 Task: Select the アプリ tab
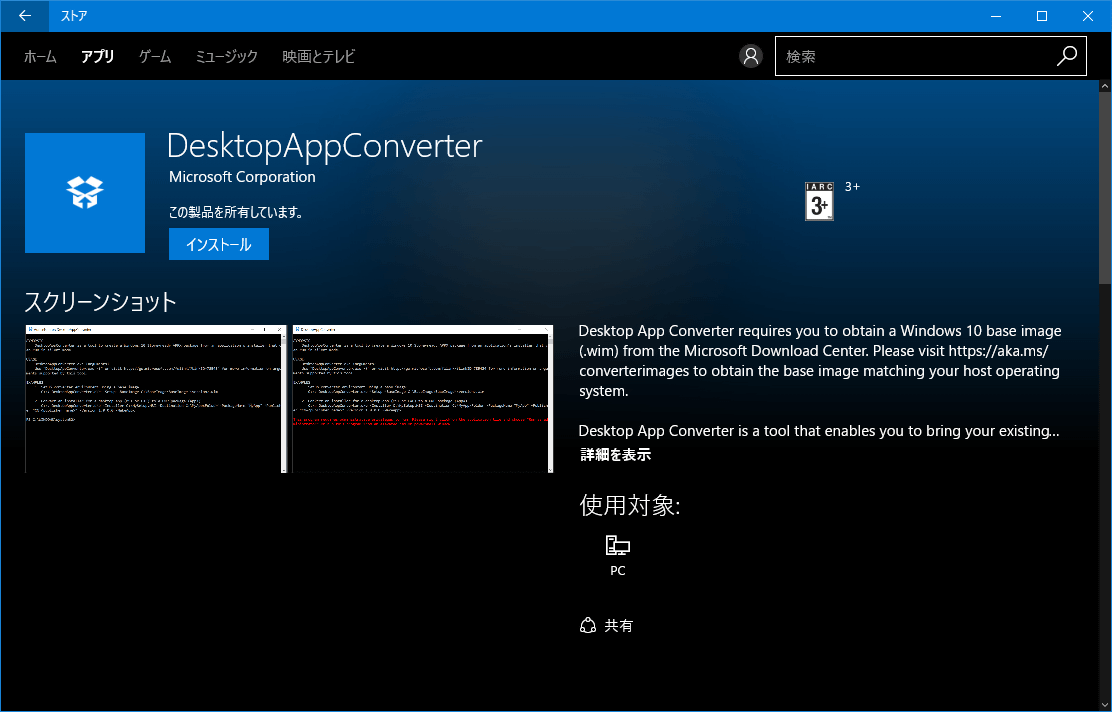coord(98,57)
